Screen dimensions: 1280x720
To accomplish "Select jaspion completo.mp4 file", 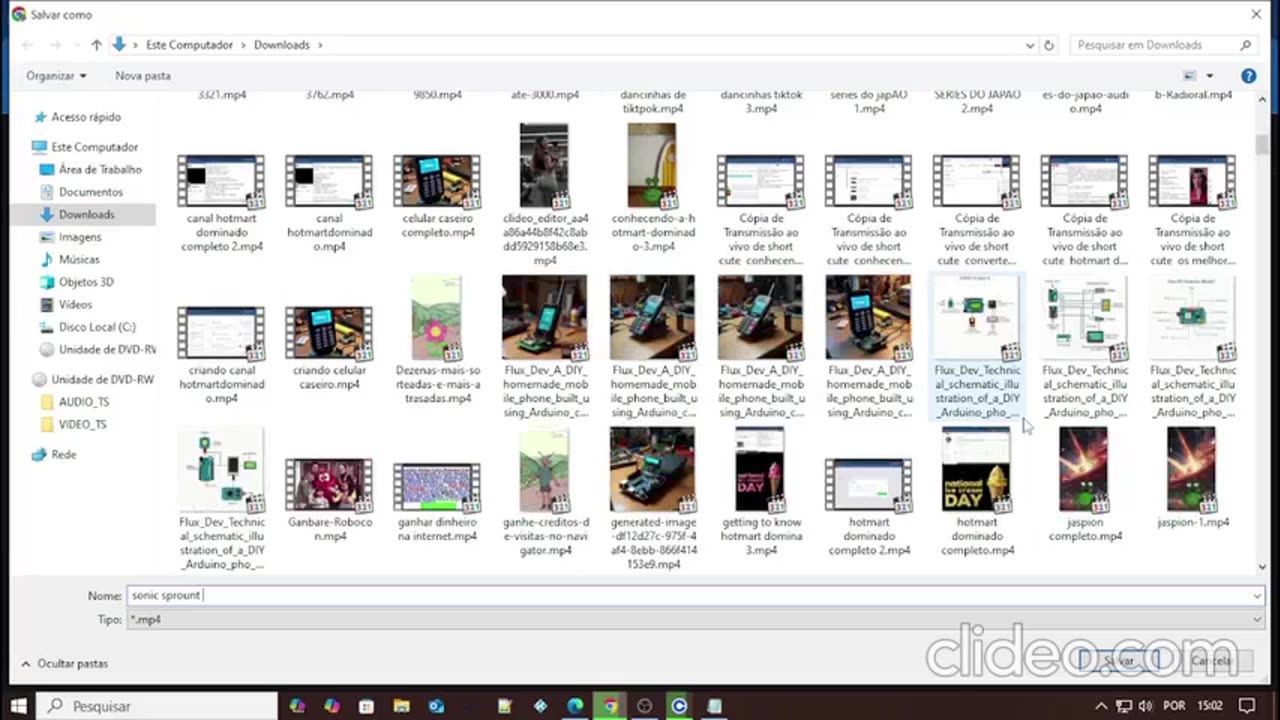I will (x=1084, y=486).
